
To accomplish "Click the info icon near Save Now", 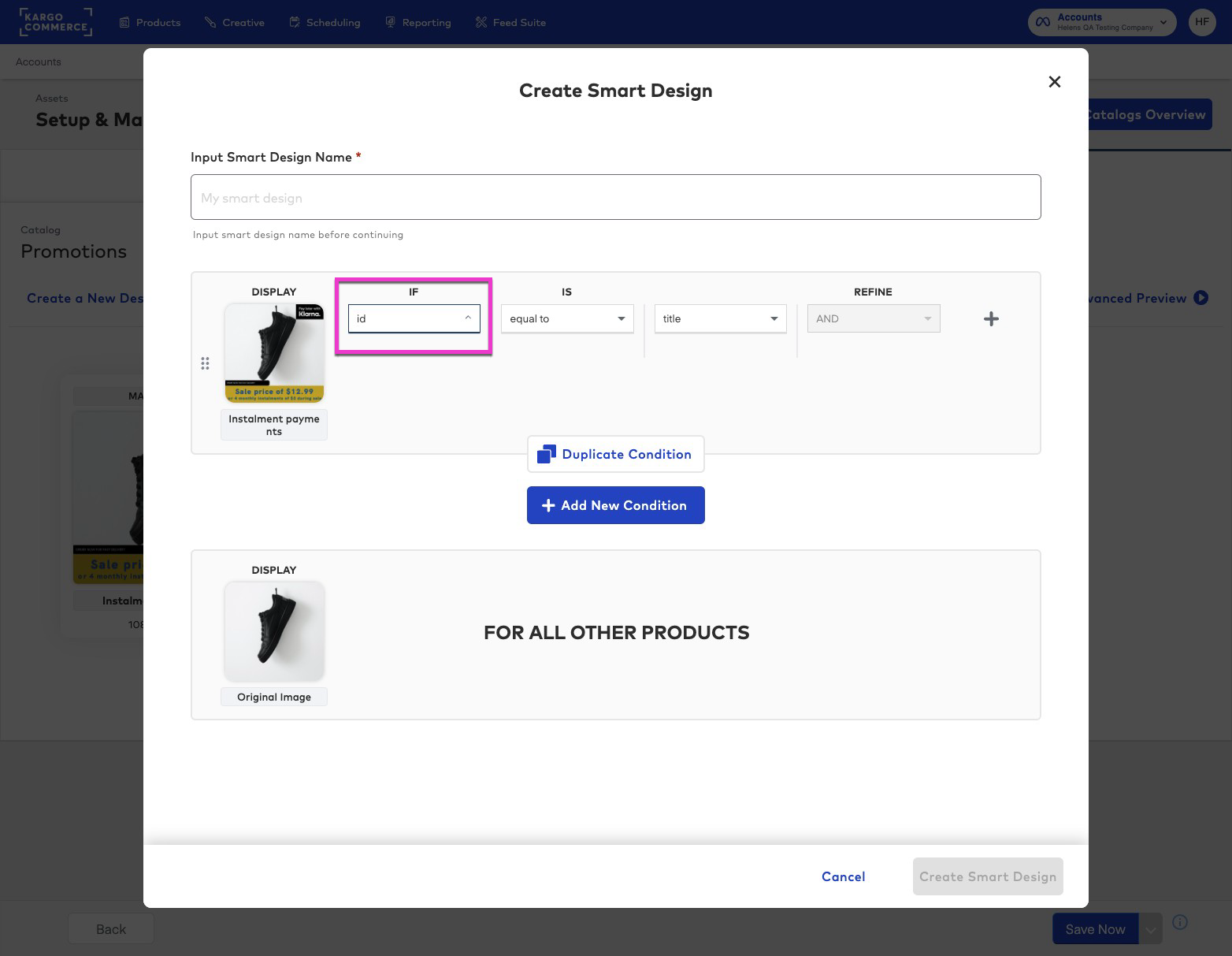I will (1180, 922).
